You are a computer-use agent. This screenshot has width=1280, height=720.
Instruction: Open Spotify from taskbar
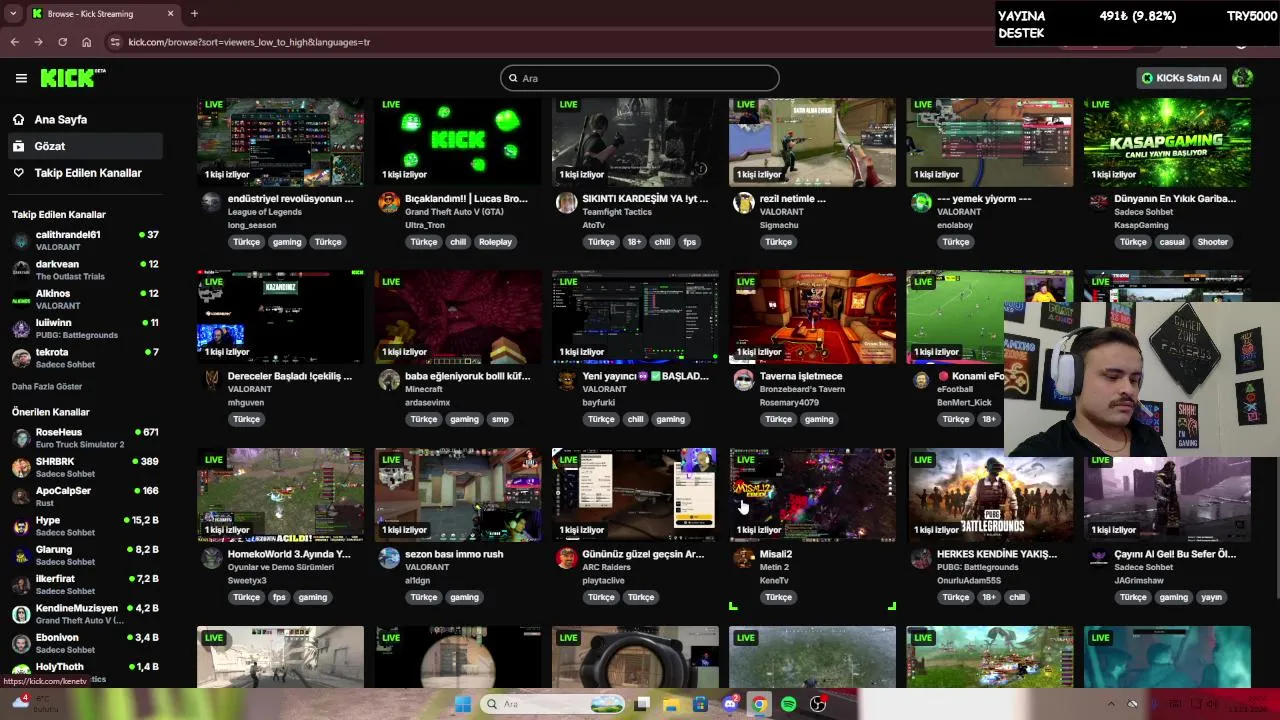pos(789,704)
